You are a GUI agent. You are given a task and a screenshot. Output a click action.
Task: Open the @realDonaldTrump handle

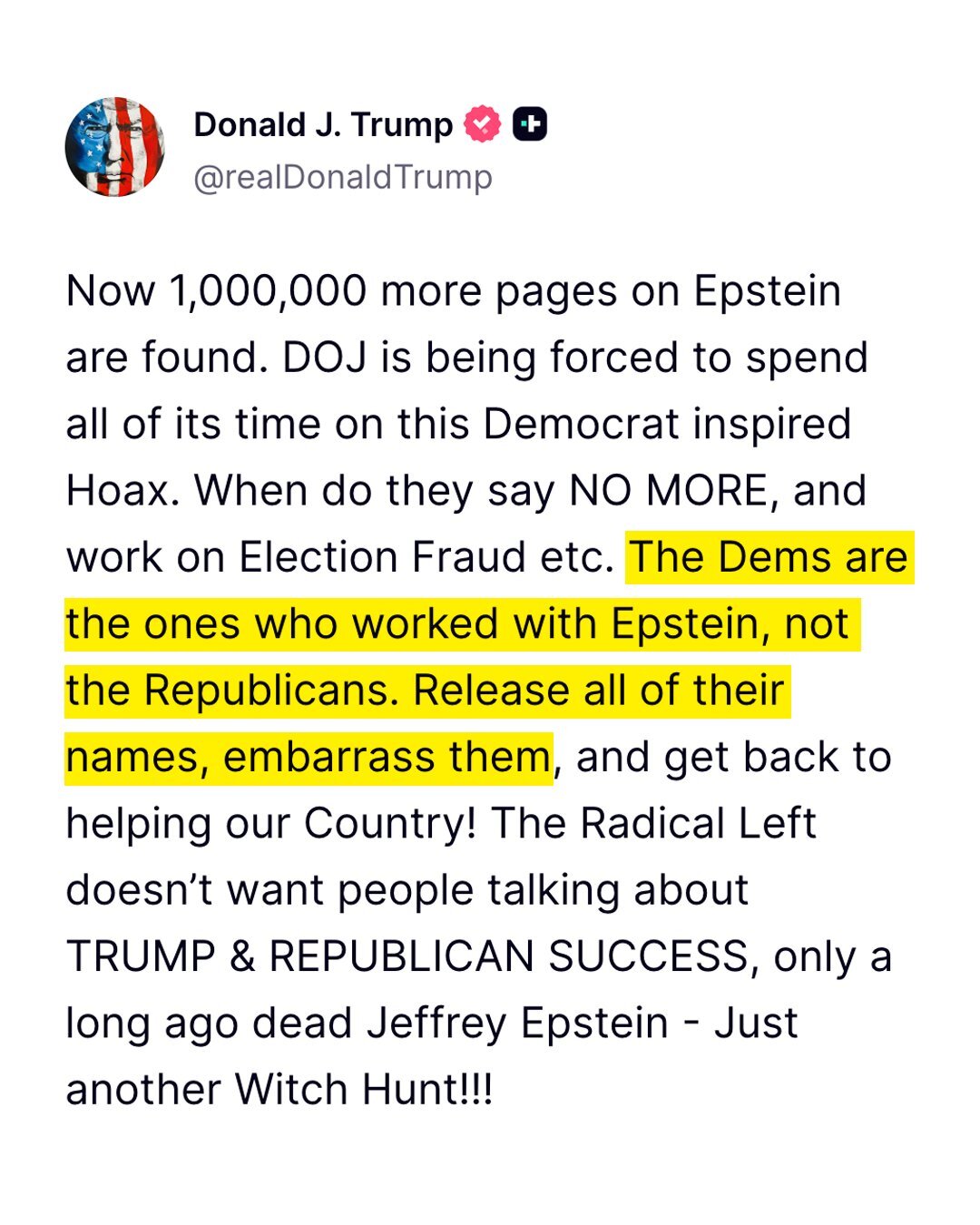pyautogui.click(x=343, y=177)
